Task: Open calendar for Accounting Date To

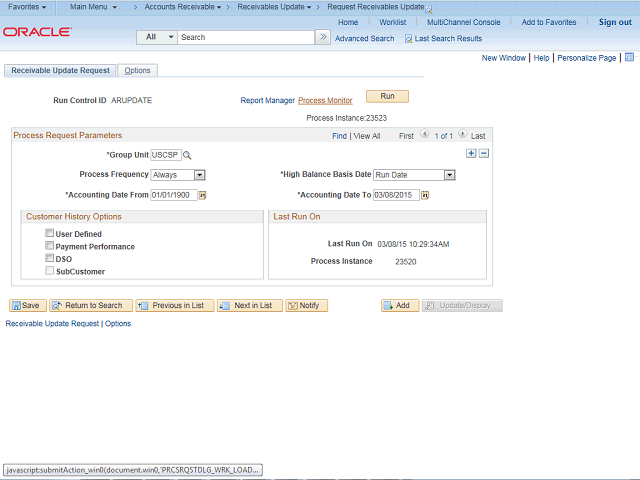Action: (425, 196)
